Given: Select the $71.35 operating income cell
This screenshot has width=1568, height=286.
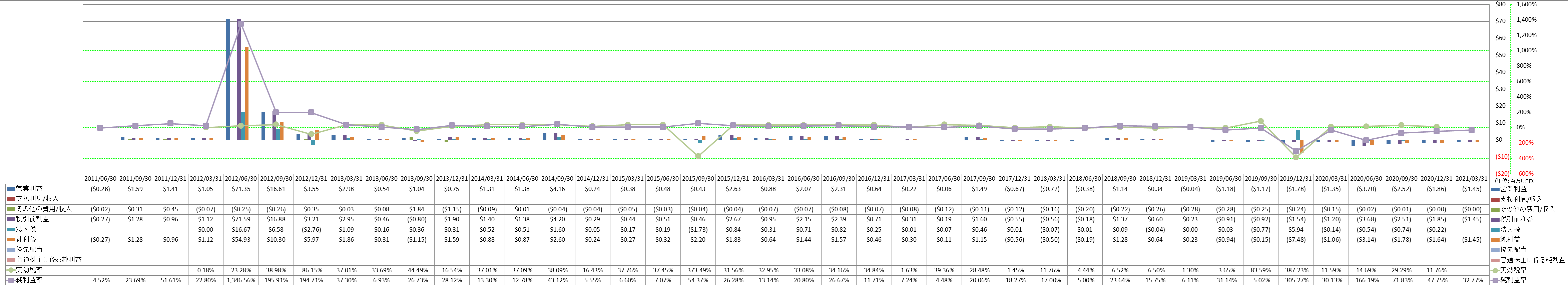Looking at the screenshot, I should (241, 189).
